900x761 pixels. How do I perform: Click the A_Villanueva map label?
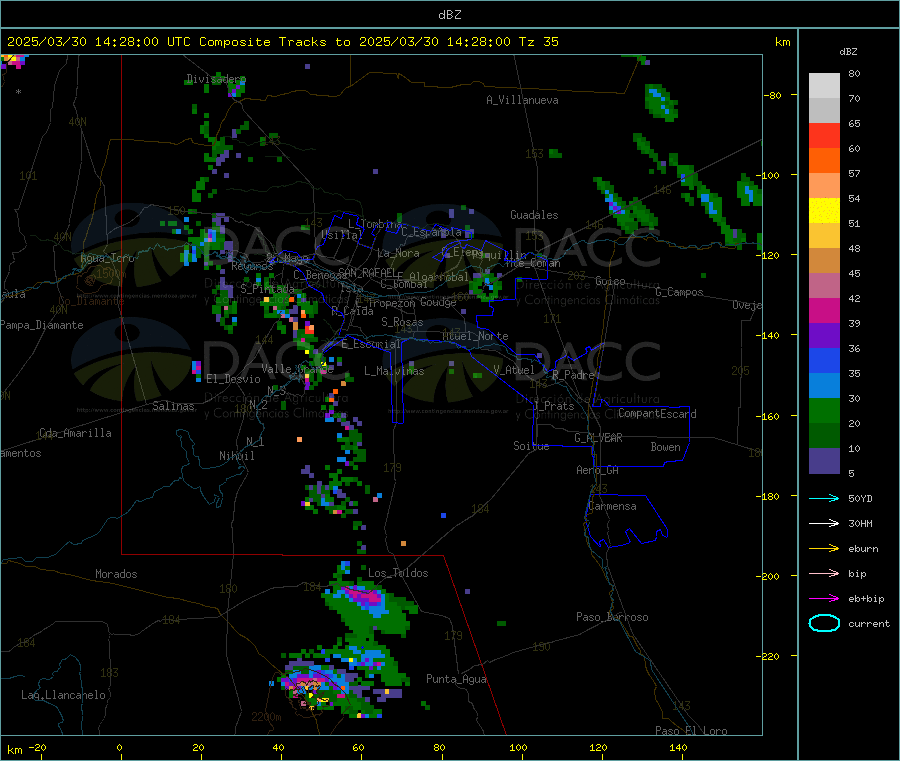coord(522,100)
